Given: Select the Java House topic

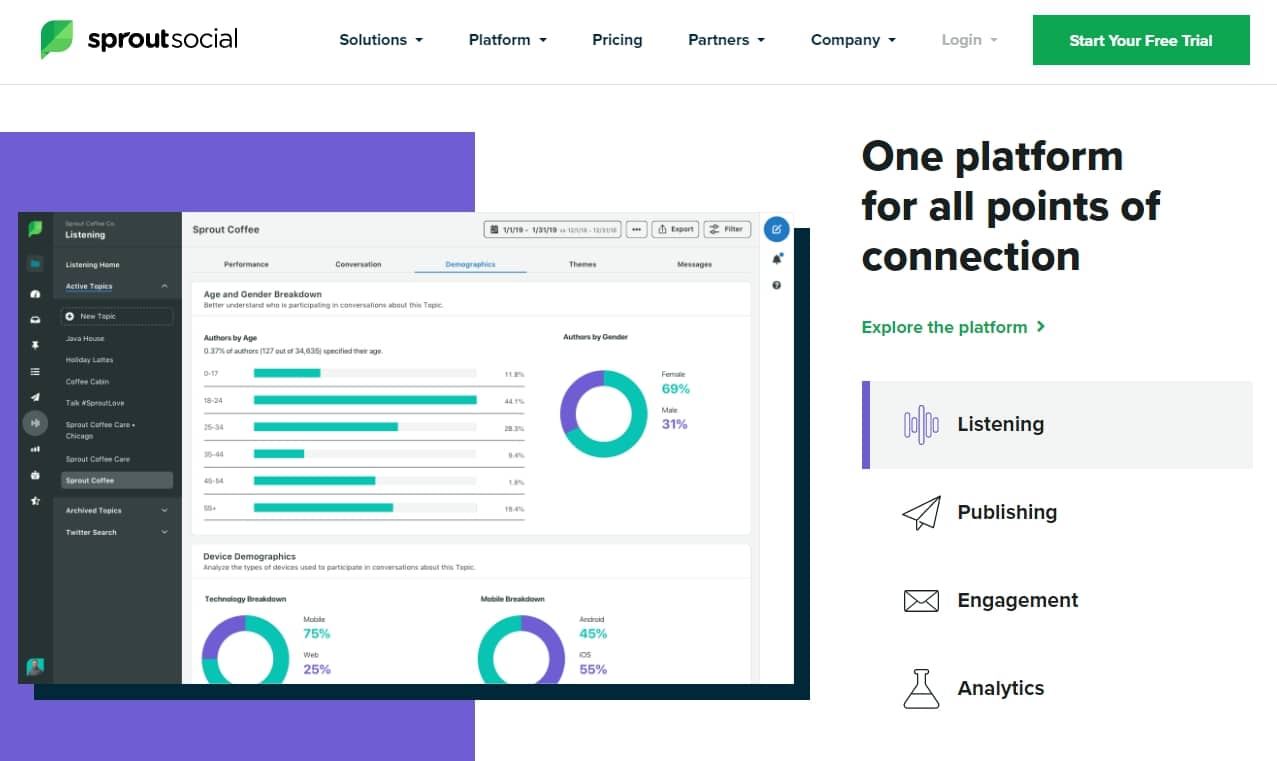Looking at the screenshot, I should [x=85, y=339].
